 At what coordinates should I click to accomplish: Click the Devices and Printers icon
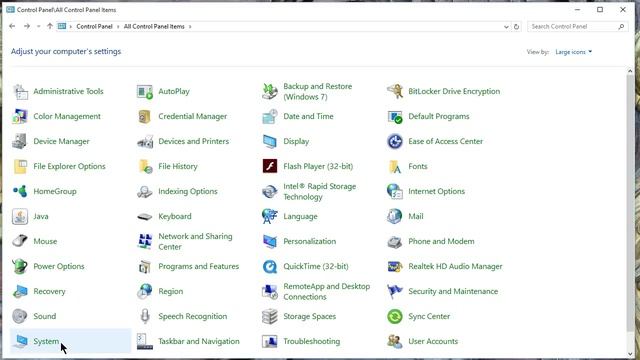point(145,141)
